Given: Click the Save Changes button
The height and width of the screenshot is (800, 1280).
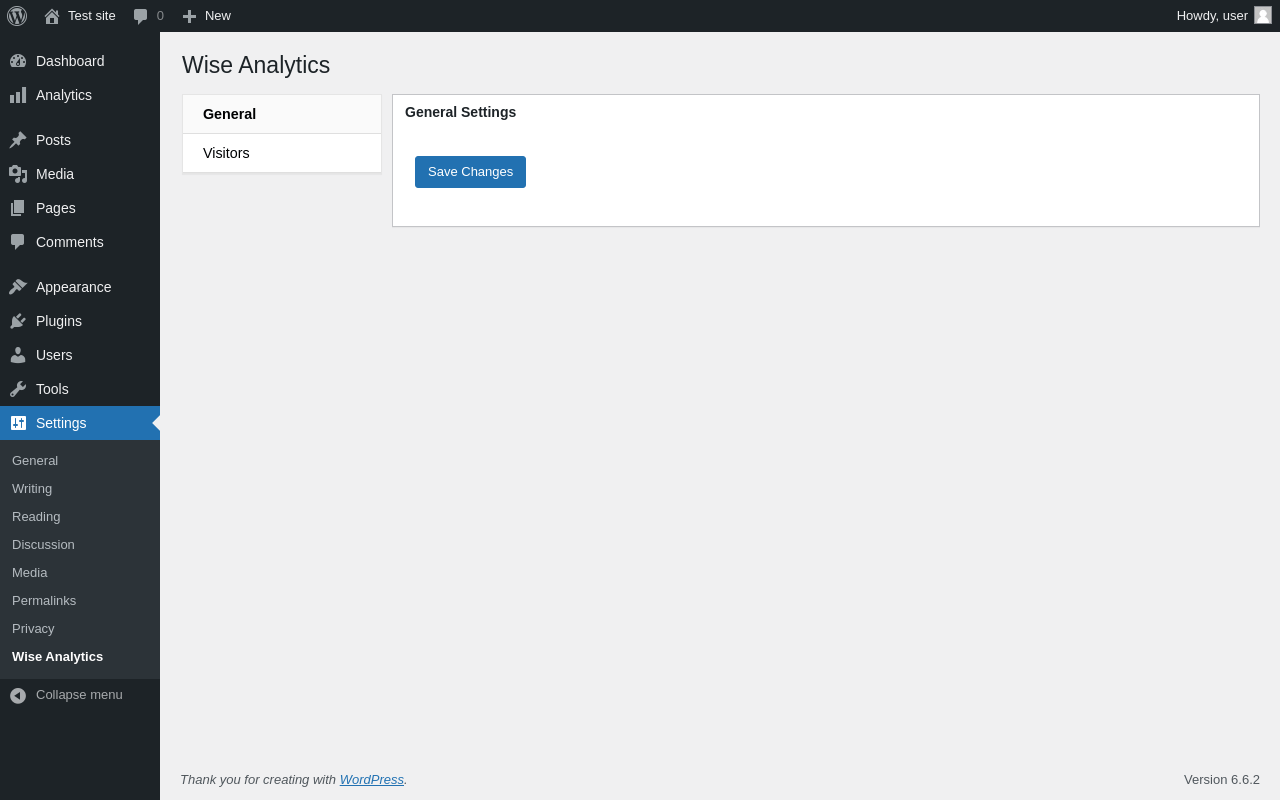Looking at the screenshot, I should point(470,172).
